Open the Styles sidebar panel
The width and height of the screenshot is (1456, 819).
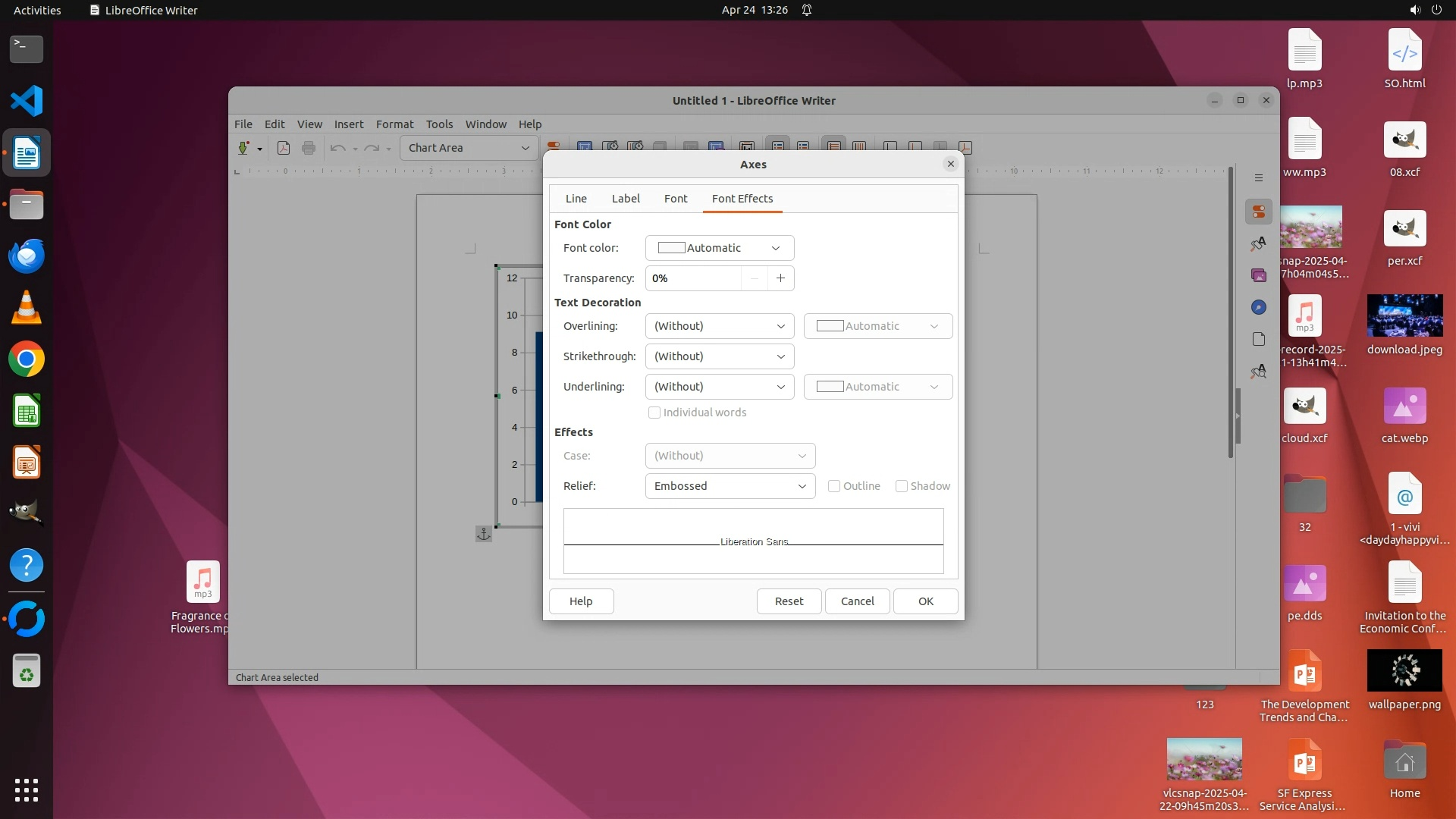(x=1258, y=243)
